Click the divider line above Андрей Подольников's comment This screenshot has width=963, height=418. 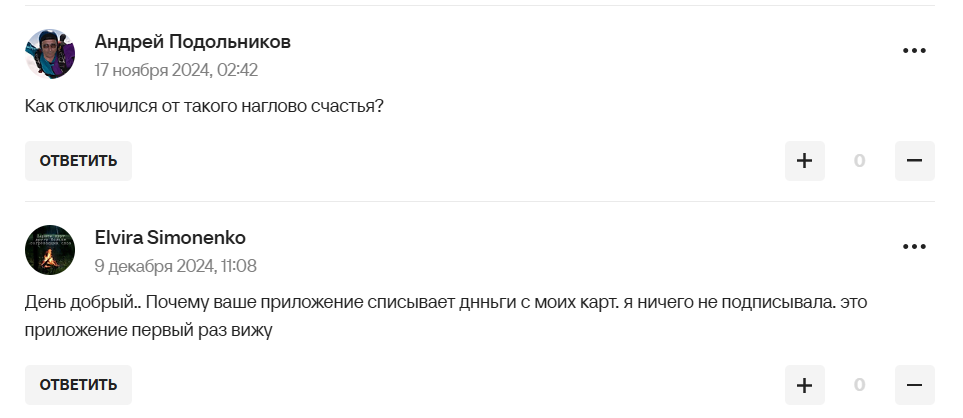click(480, 6)
